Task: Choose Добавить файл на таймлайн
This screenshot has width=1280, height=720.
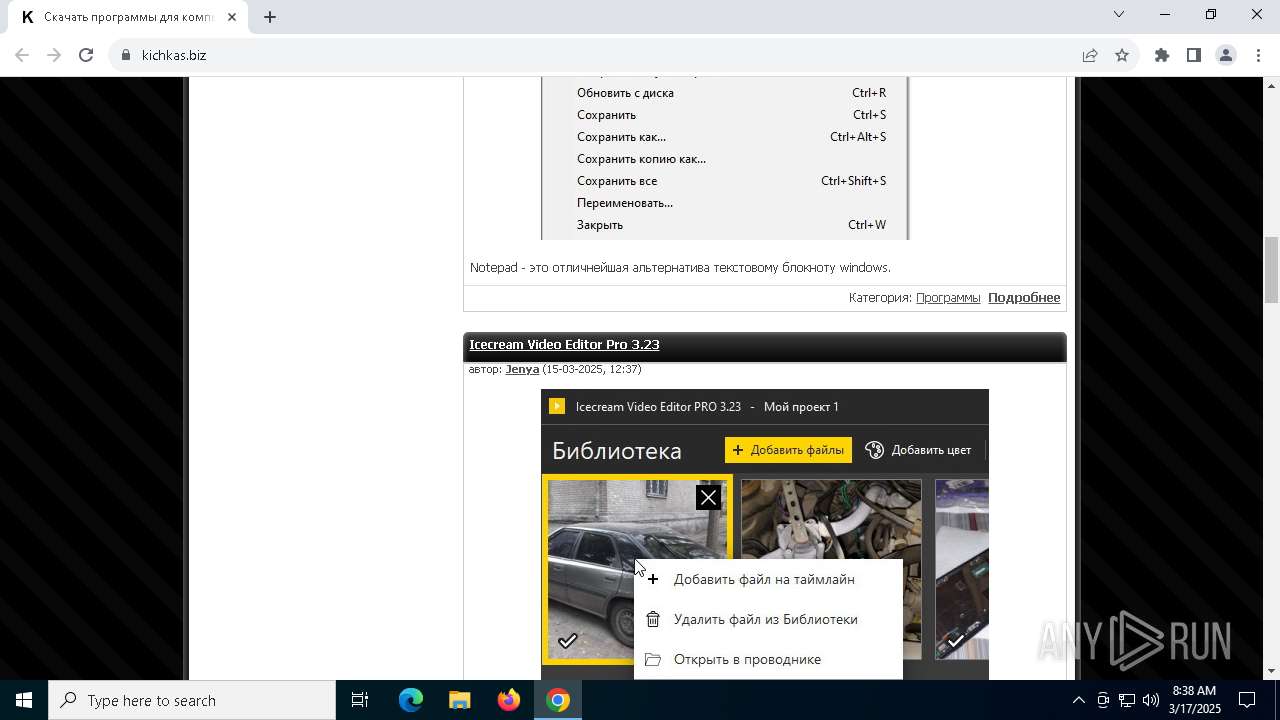Action: 768,579
